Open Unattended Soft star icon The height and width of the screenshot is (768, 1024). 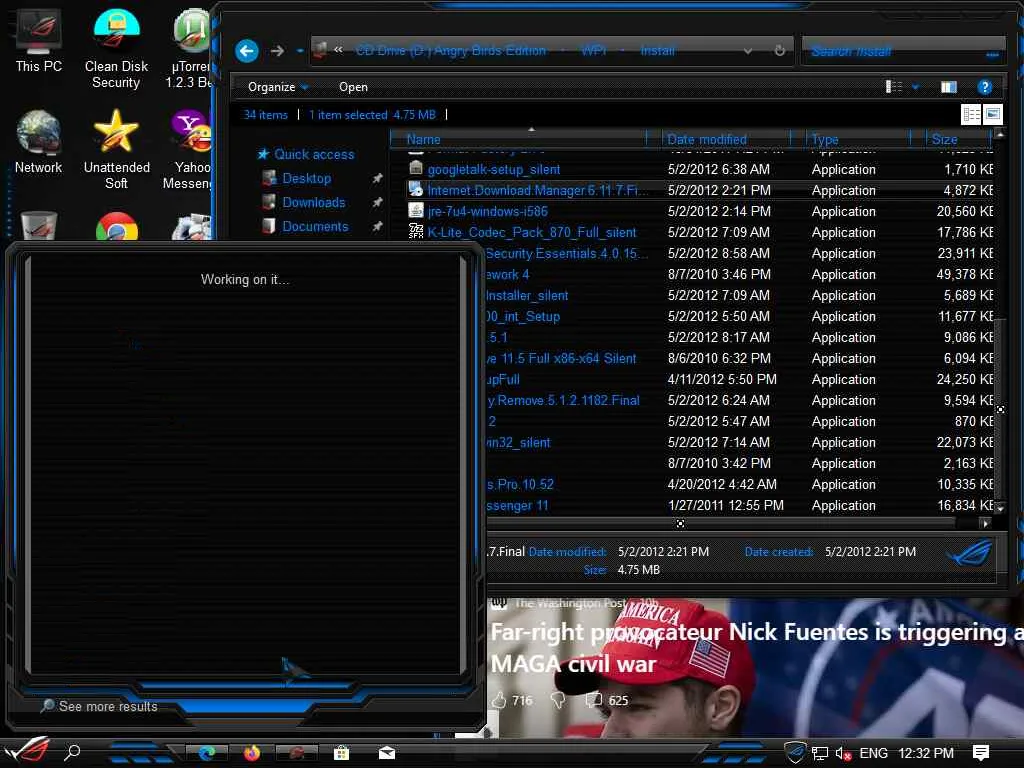tap(116, 150)
